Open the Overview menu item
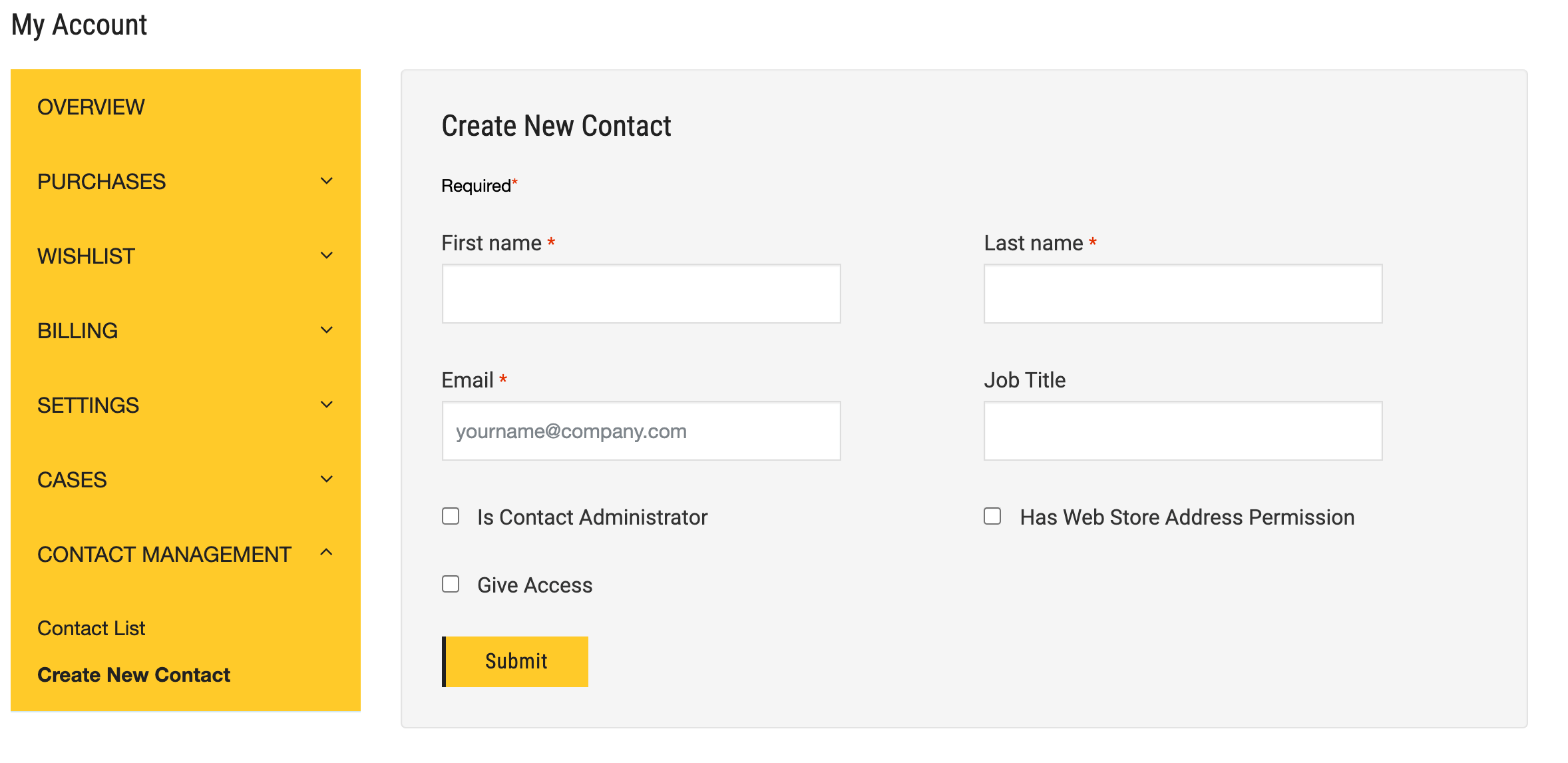 pyautogui.click(x=91, y=107)
